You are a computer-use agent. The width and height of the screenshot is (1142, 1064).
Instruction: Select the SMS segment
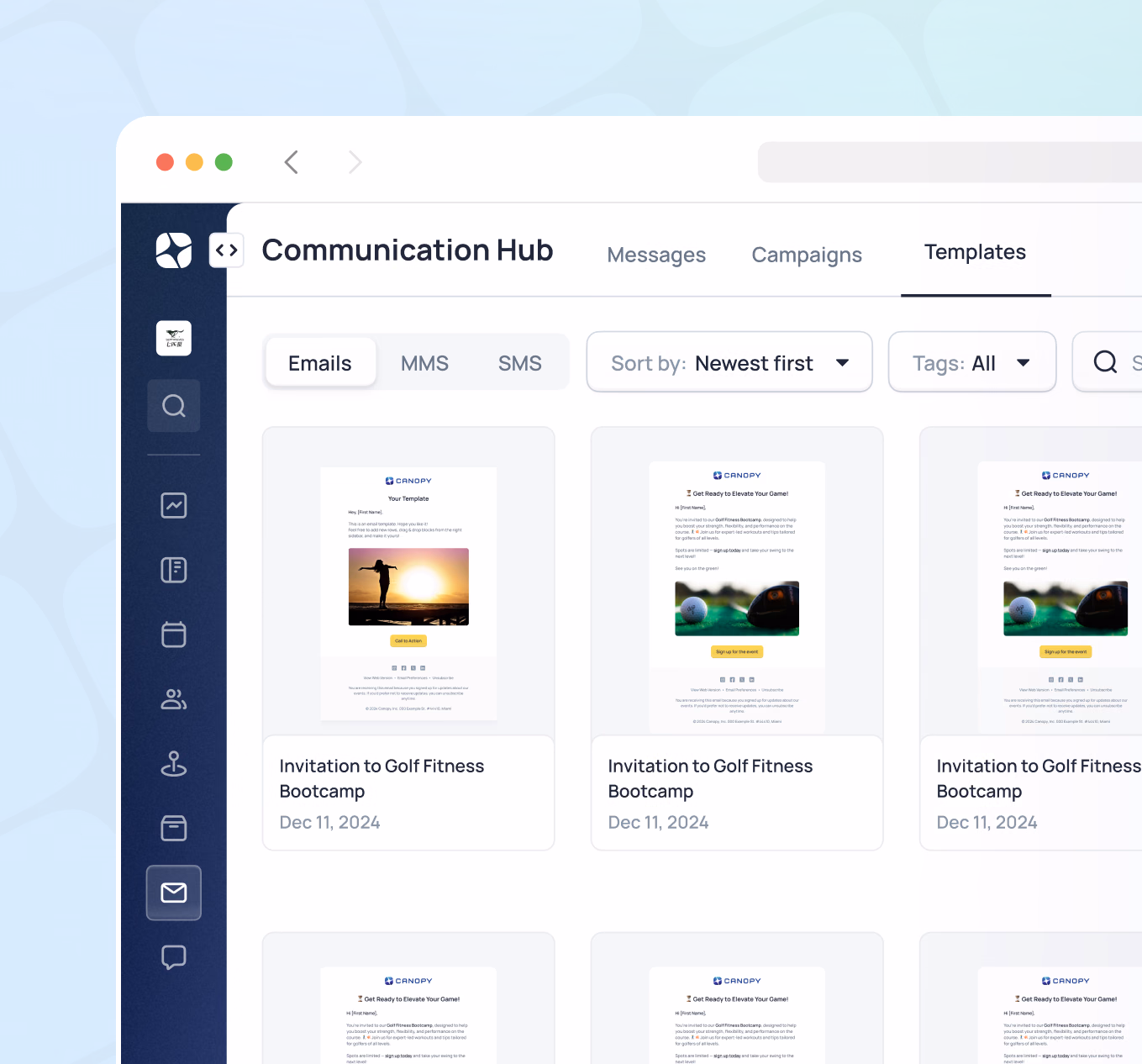pos(519,363)
